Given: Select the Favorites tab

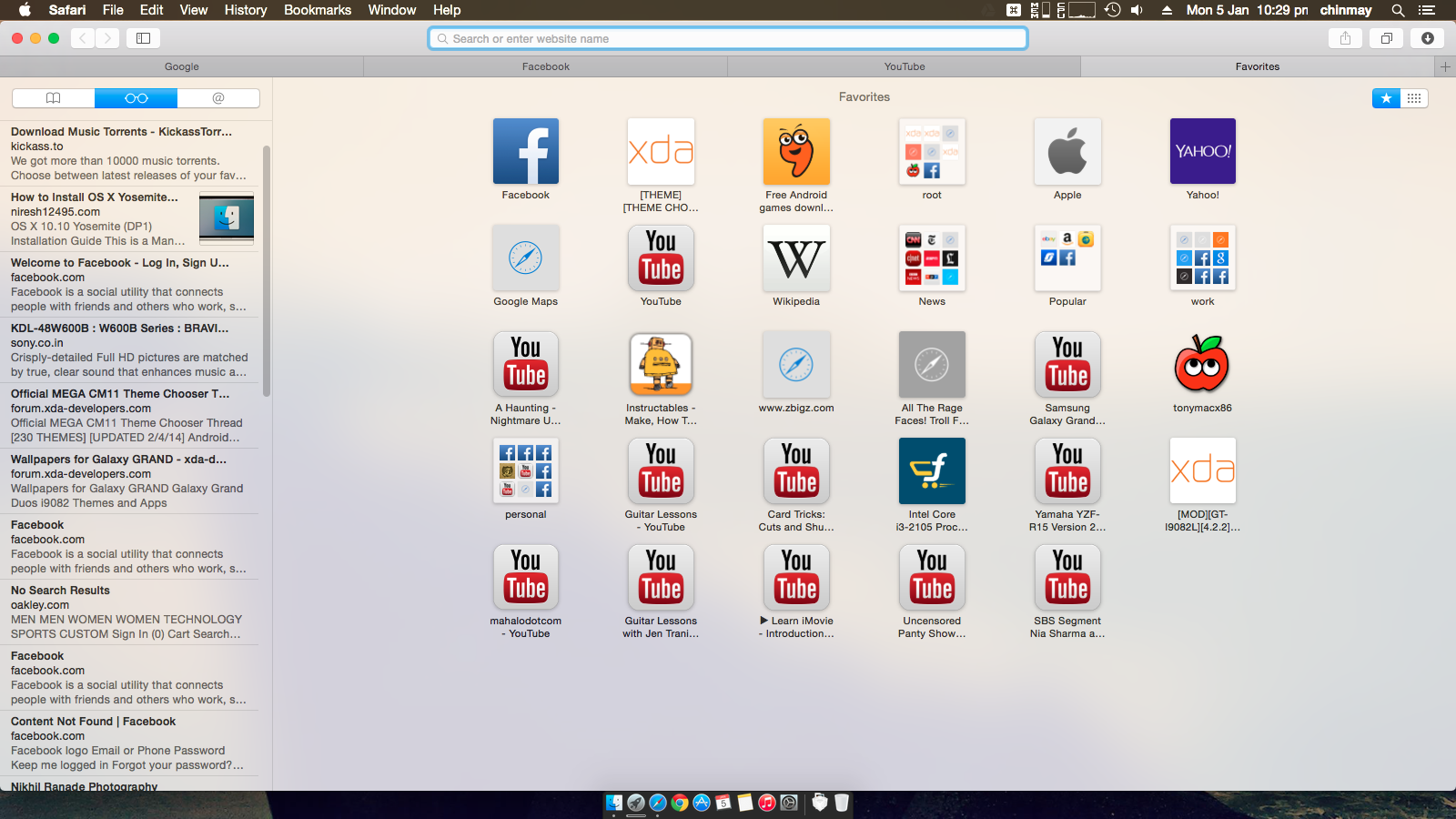Looking at the screenshot, I should 1258,66.
